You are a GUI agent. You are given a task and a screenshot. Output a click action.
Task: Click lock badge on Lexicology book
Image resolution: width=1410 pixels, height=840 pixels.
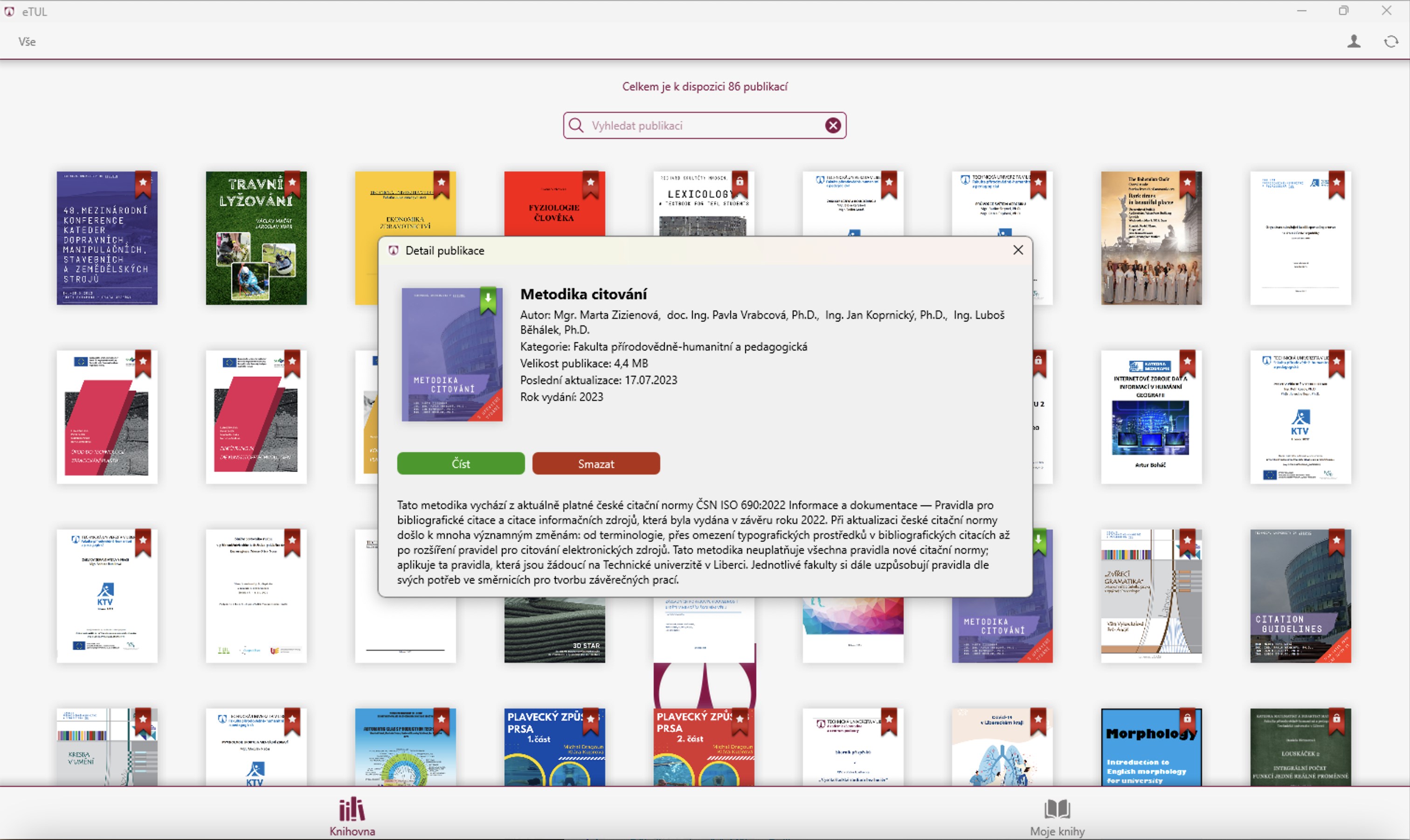[739, 182]
